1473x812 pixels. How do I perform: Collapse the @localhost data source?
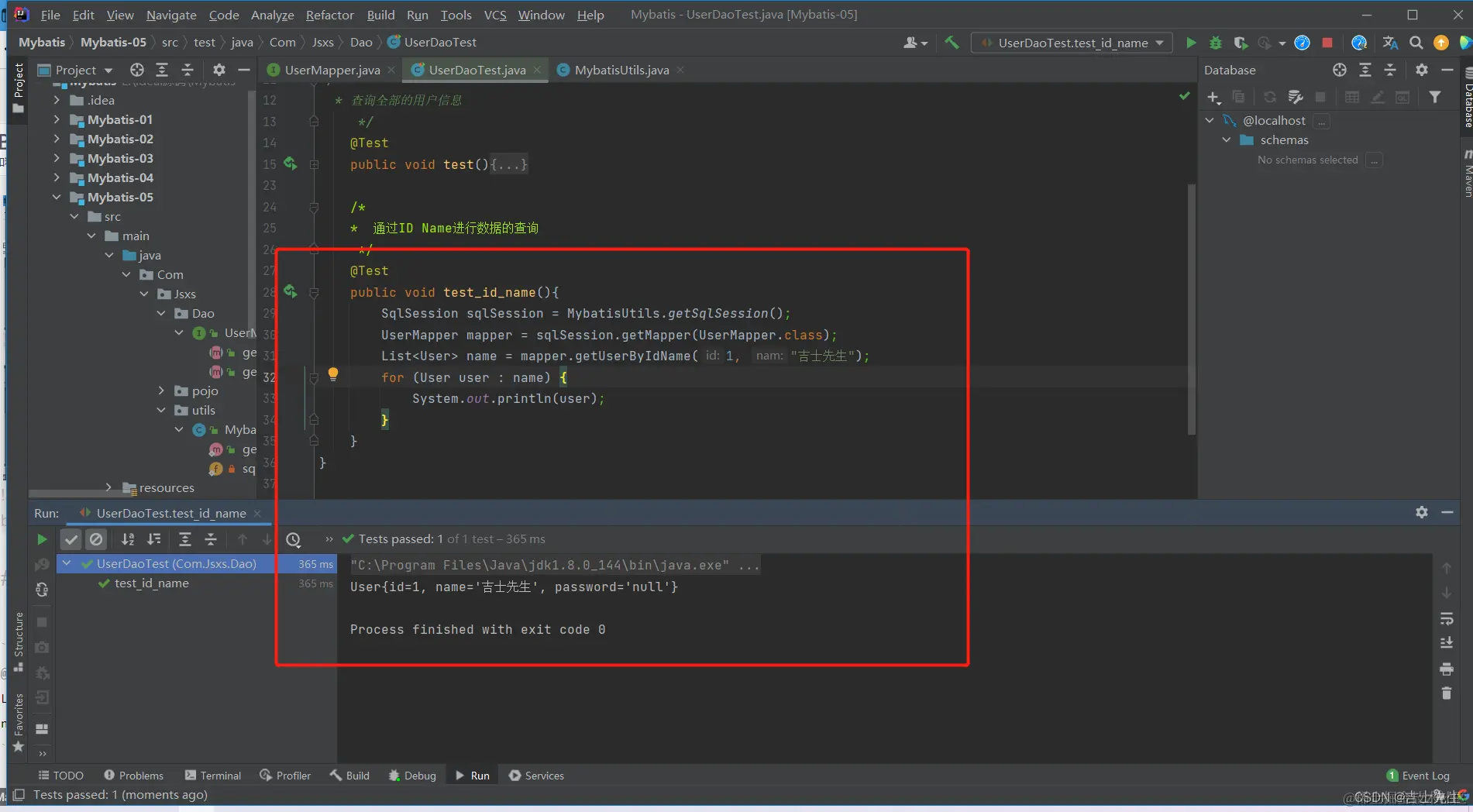tap(1210, 120)
